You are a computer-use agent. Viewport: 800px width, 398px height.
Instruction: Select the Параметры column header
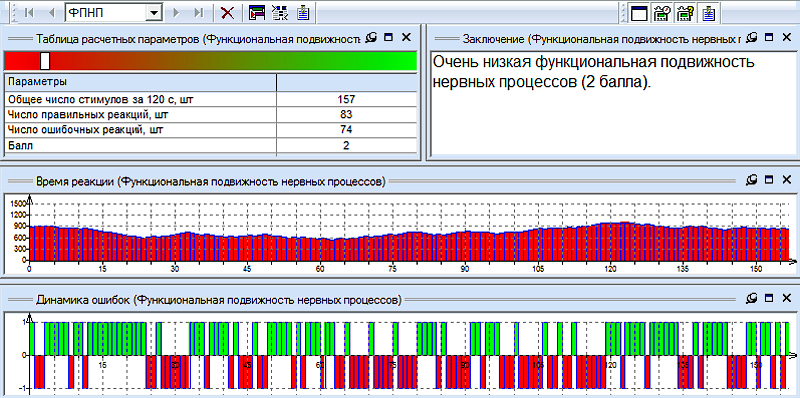coord(140,82)
